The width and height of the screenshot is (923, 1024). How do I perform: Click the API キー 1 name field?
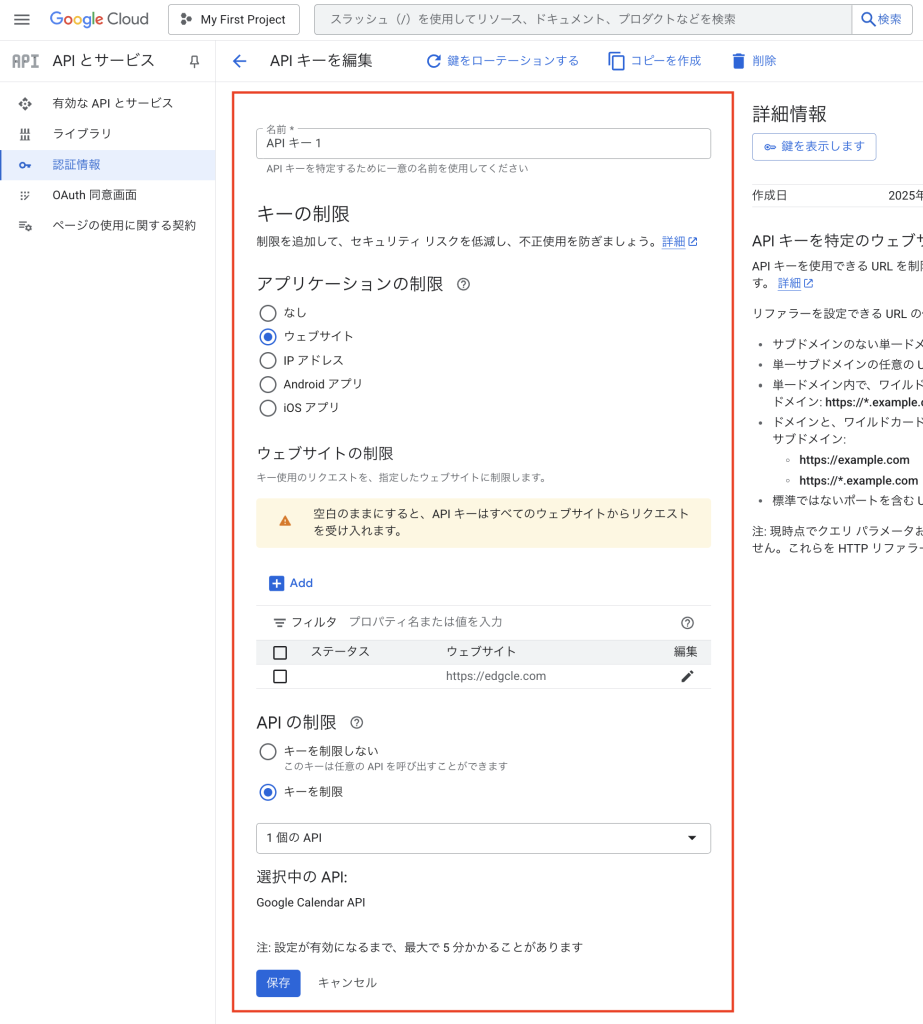point(483,144)
